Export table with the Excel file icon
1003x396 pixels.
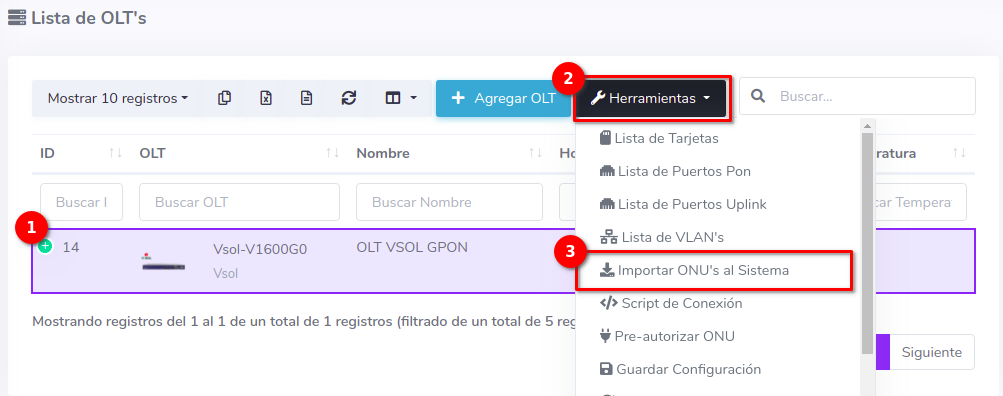[265, 99]
